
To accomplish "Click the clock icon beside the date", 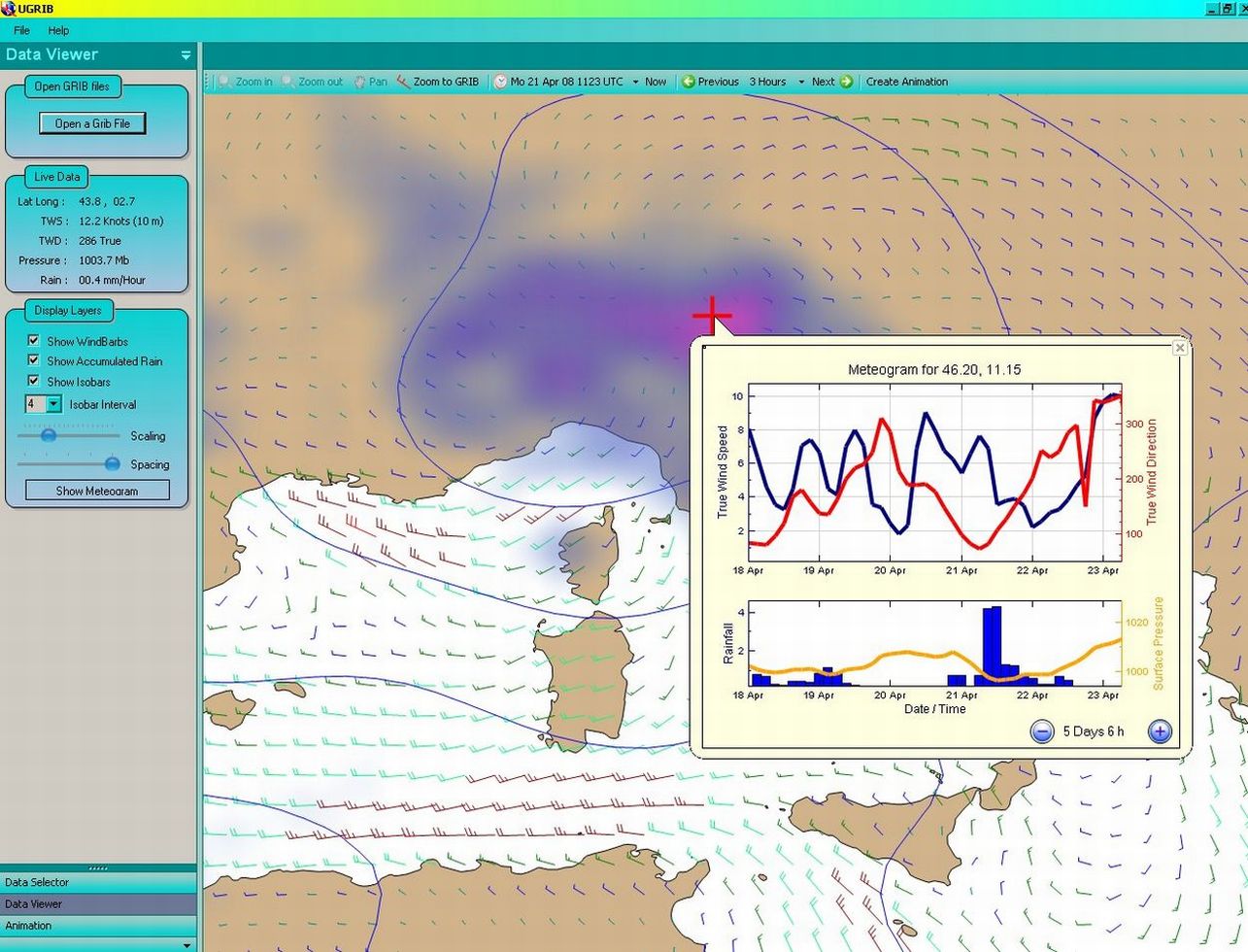I will point(500,82).
